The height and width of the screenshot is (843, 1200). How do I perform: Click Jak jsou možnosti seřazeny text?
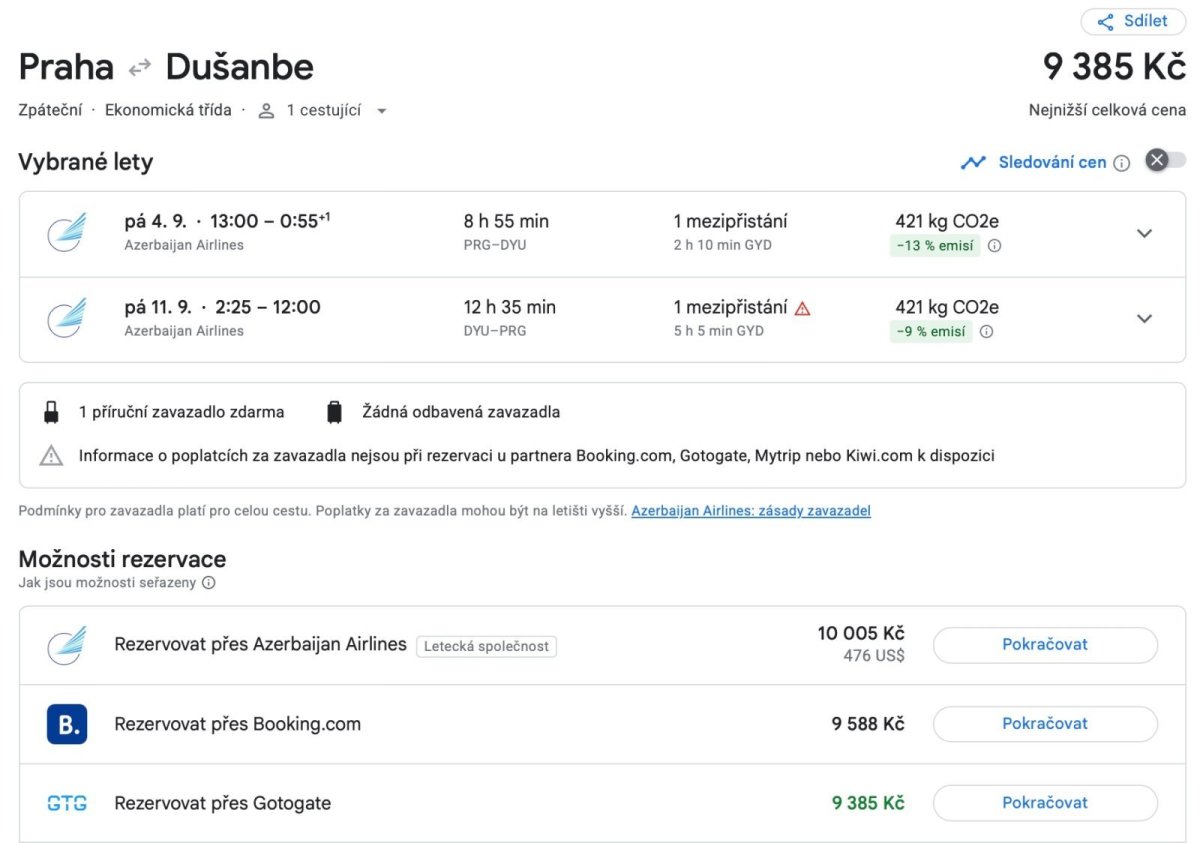point(107,583)
